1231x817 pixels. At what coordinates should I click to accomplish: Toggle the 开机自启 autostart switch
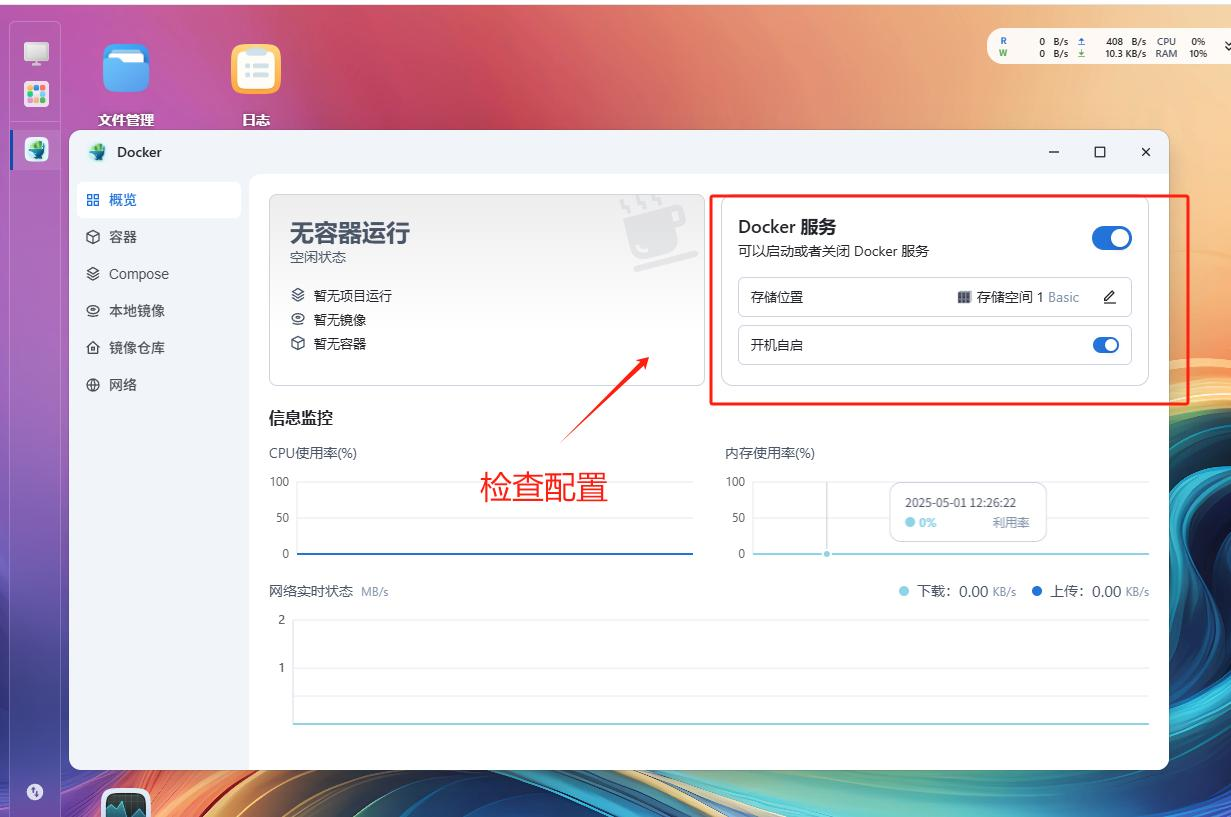1105,345
